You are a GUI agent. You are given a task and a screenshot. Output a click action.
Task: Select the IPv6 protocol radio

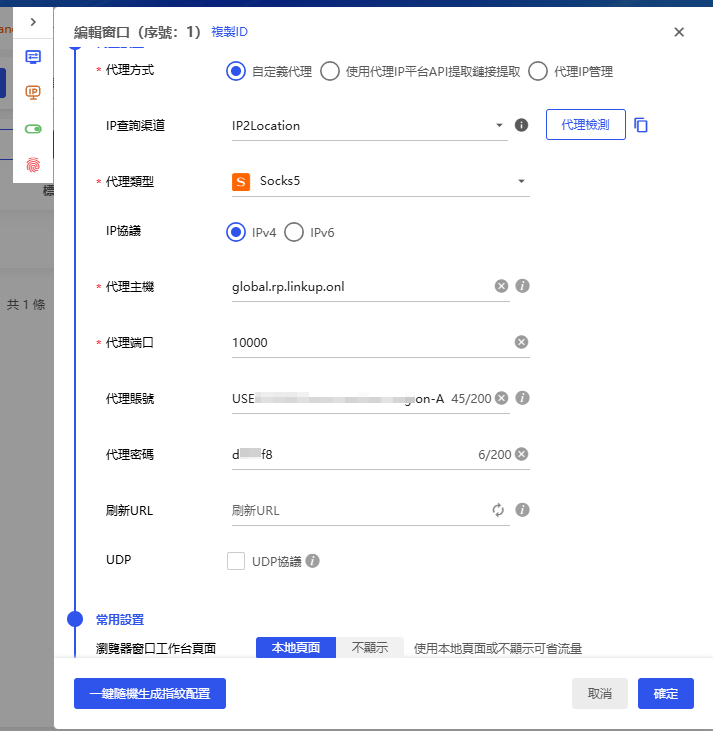294,232
